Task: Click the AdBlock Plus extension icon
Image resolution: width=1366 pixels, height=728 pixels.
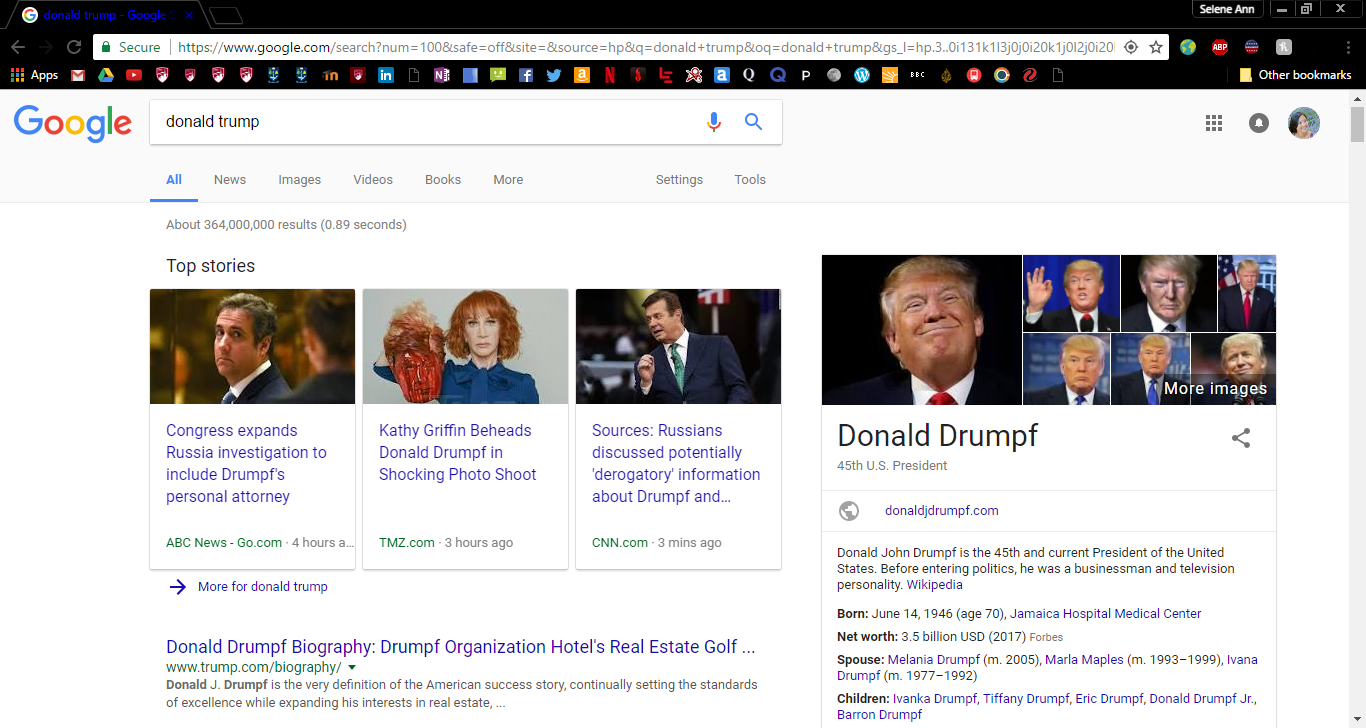Action: click(1220, 47)
